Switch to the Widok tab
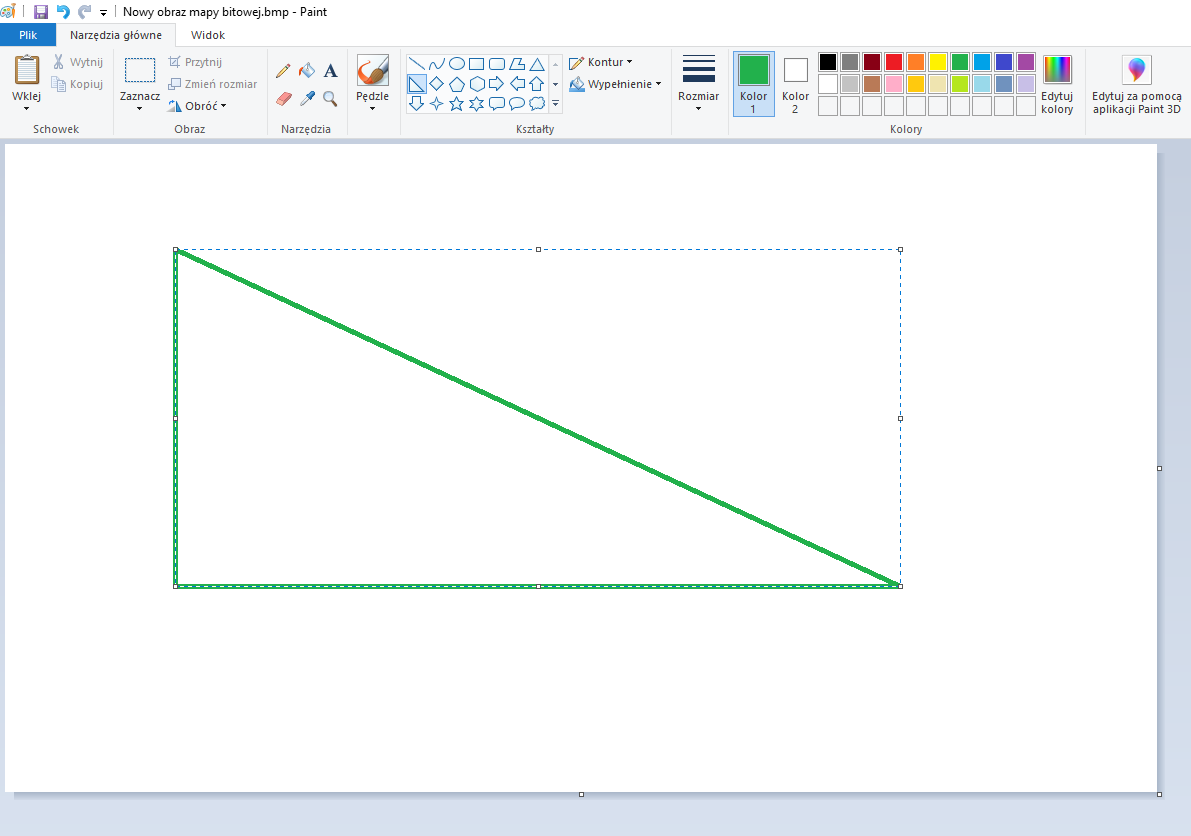 coord(208,35)
